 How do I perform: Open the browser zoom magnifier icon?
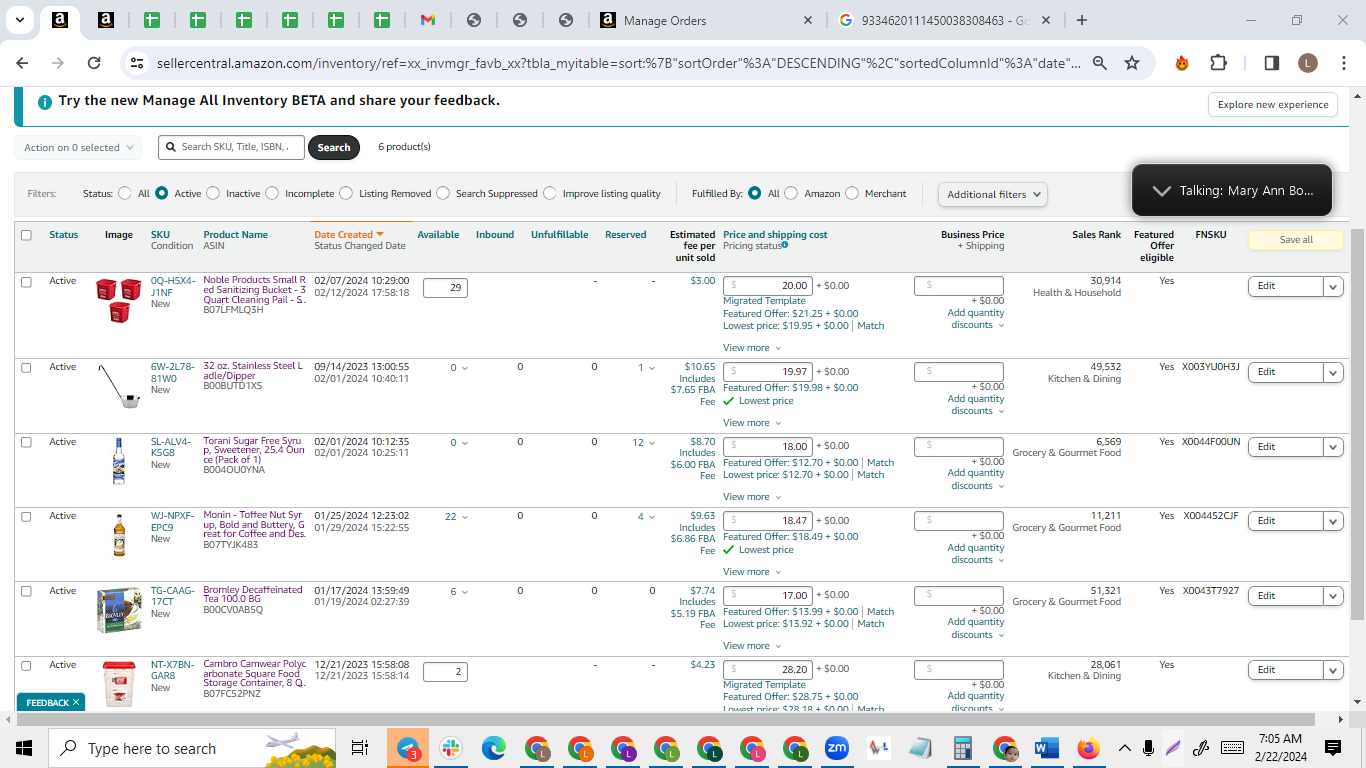(1099, 63)
